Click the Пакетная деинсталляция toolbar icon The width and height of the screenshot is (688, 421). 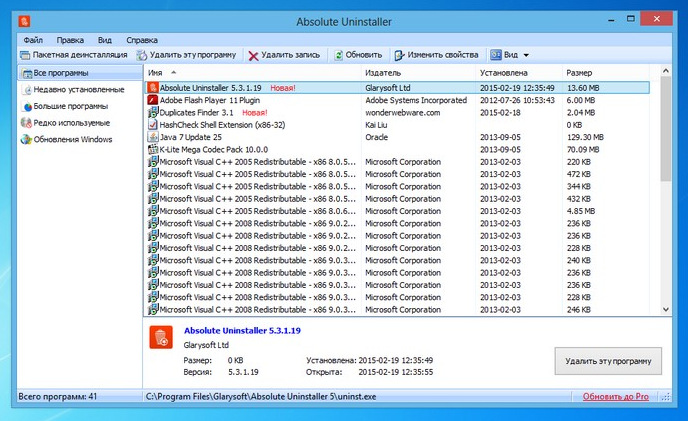pos(25,55)
